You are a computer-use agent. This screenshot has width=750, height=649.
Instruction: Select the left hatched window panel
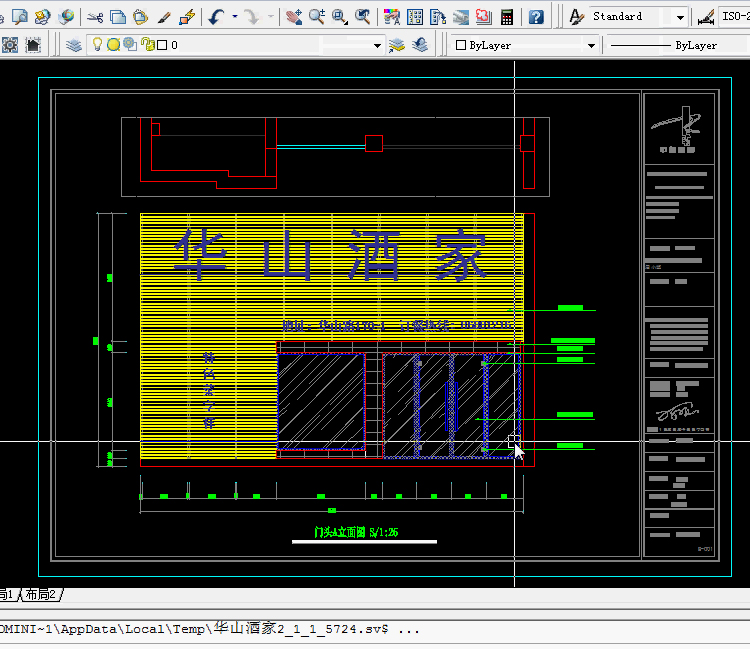tap(321, 402)
